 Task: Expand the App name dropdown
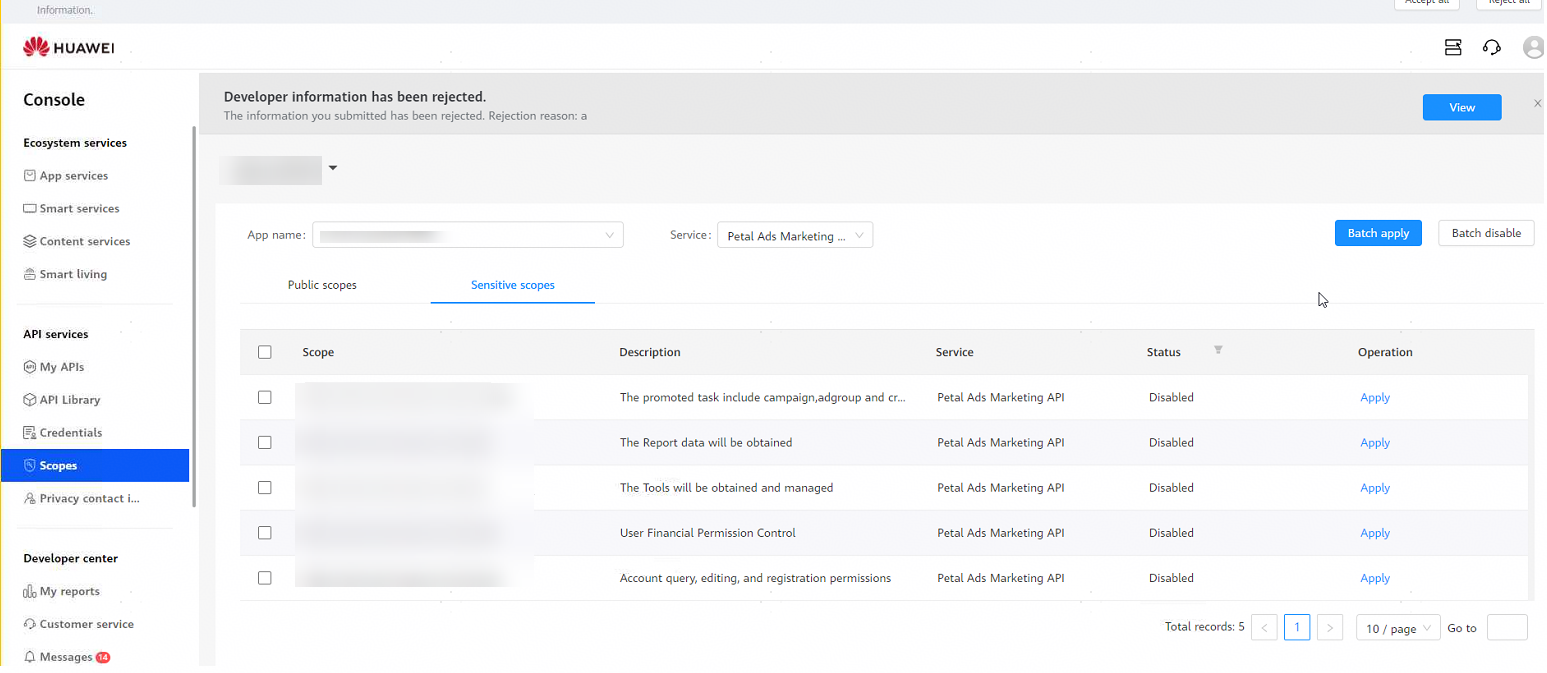click(x=467, y=234)
